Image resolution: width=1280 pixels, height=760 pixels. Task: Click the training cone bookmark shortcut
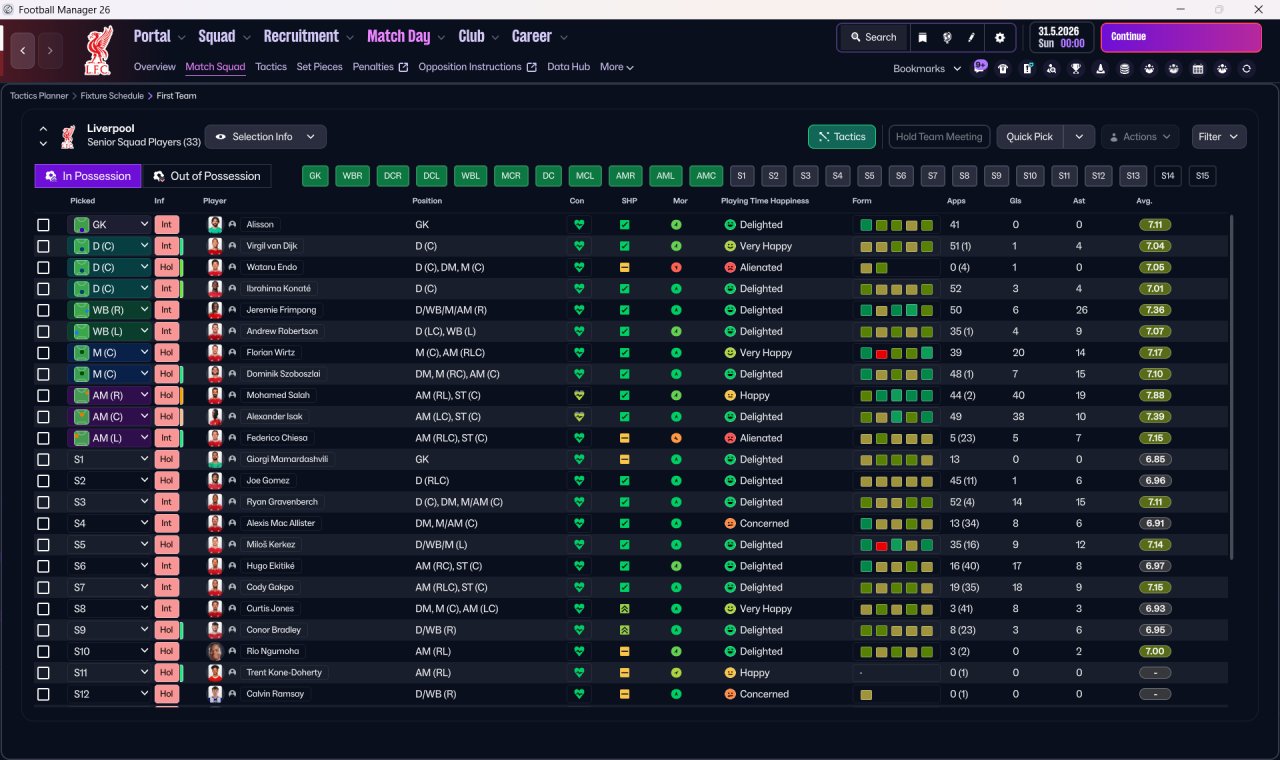point(1100,69)
